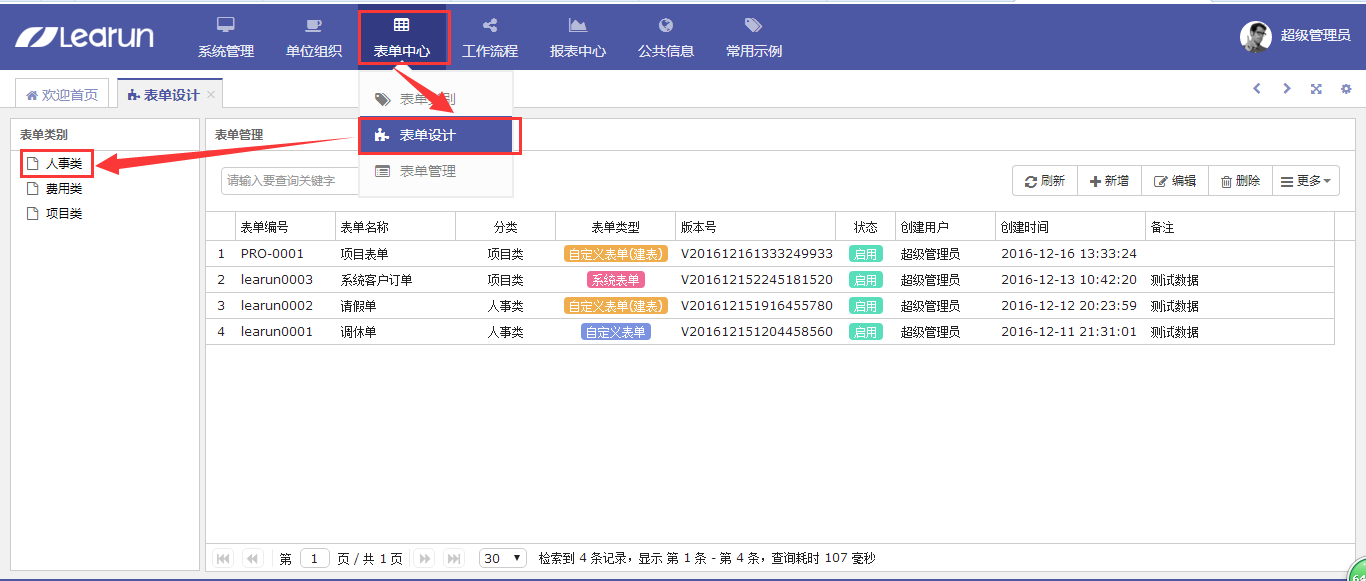Switch to the 欢迎首页 tab
The image size is (1366, 581).
(x=62, y=95)
